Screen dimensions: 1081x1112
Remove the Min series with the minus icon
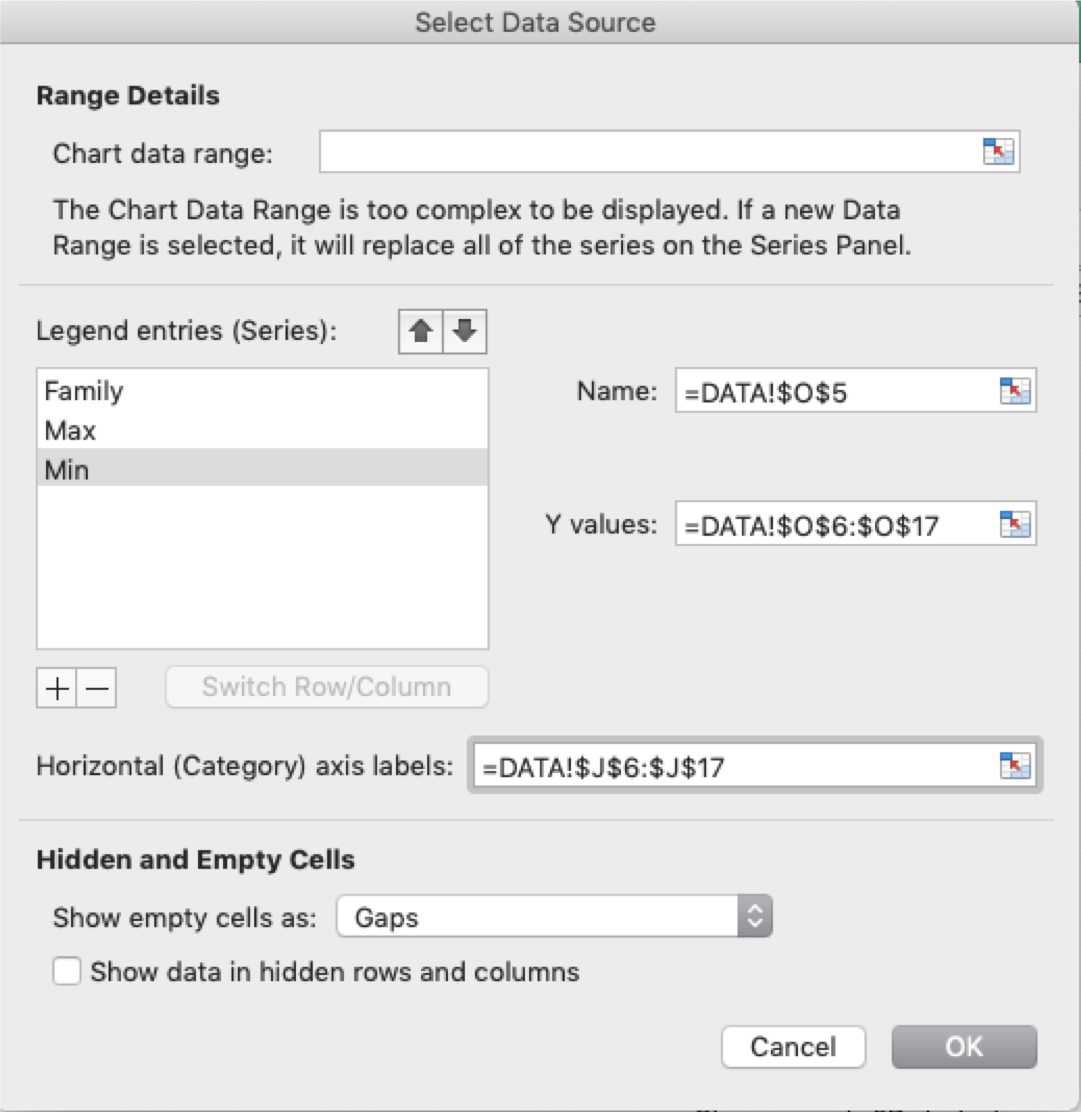97,687
